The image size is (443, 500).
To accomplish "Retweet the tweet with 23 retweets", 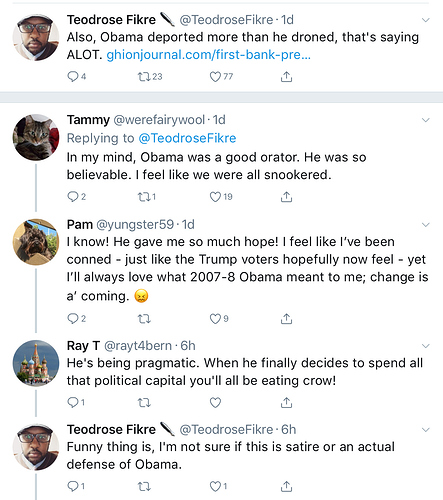I will (x=150, y=77).
